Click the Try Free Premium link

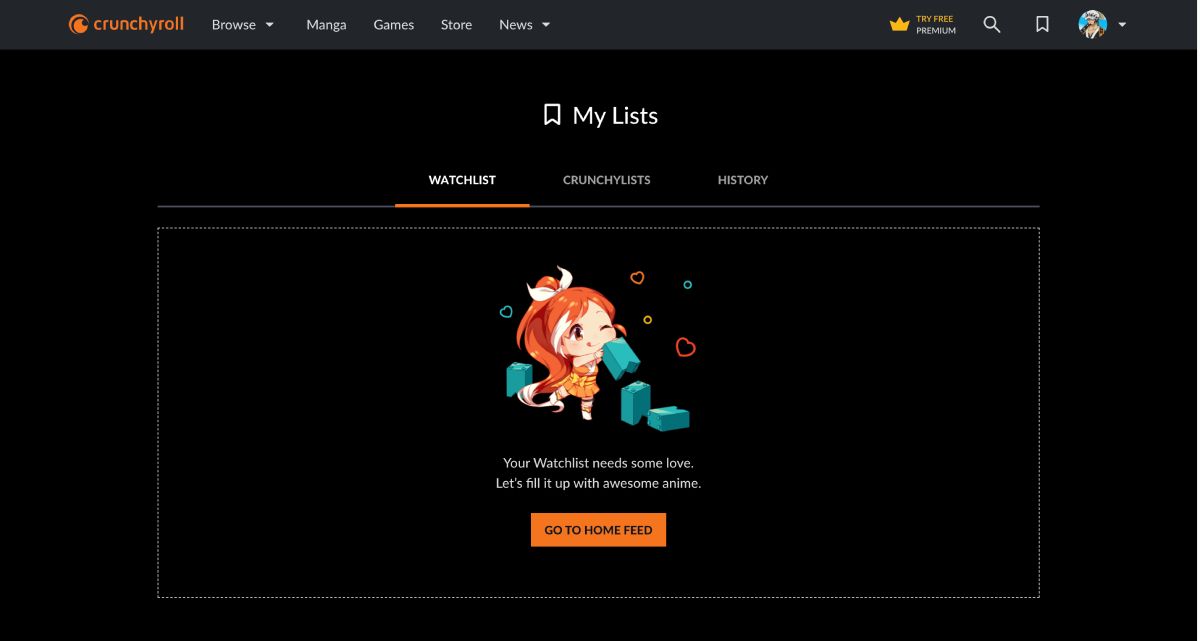click(x=923, y=24)
